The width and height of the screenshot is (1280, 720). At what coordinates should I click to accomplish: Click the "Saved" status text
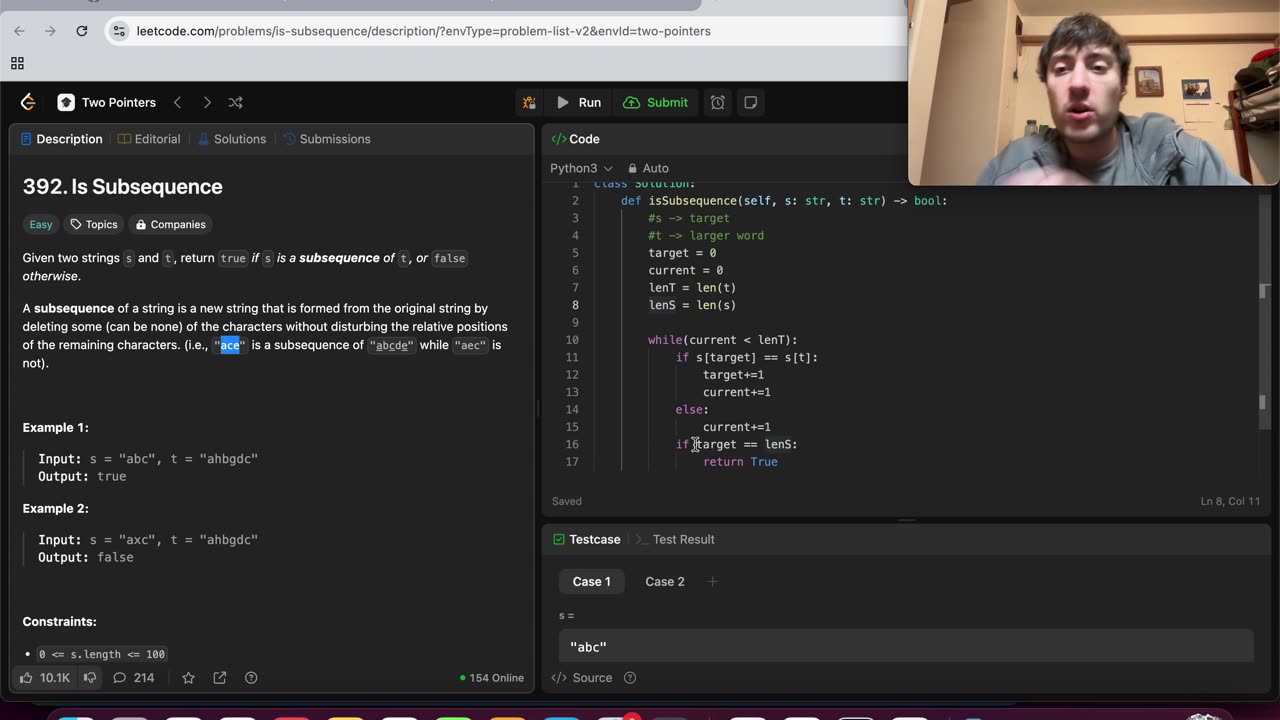tap(567, 501)
